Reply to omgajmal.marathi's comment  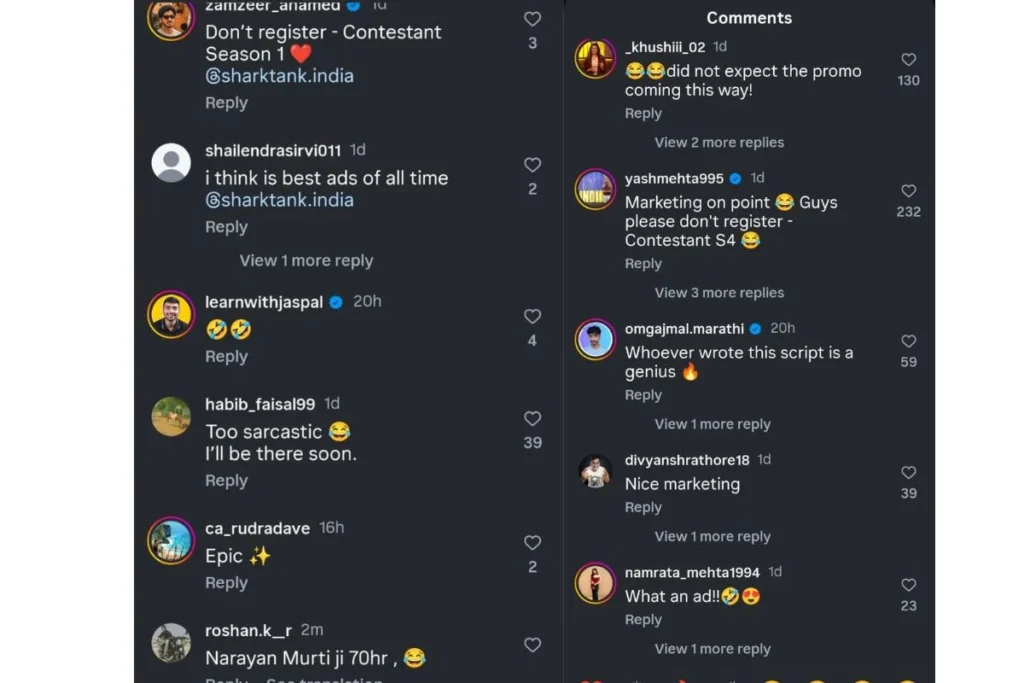coord(643,395)
